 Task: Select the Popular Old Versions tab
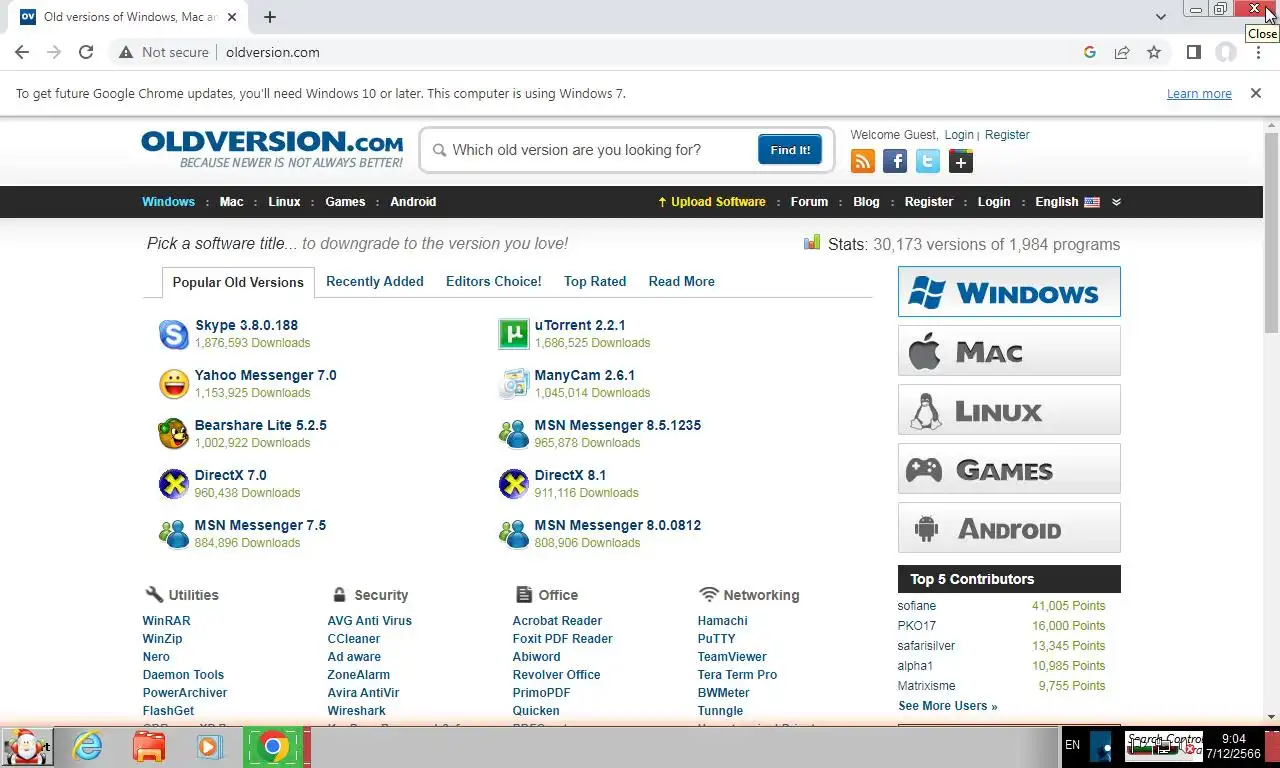[238, 282]
